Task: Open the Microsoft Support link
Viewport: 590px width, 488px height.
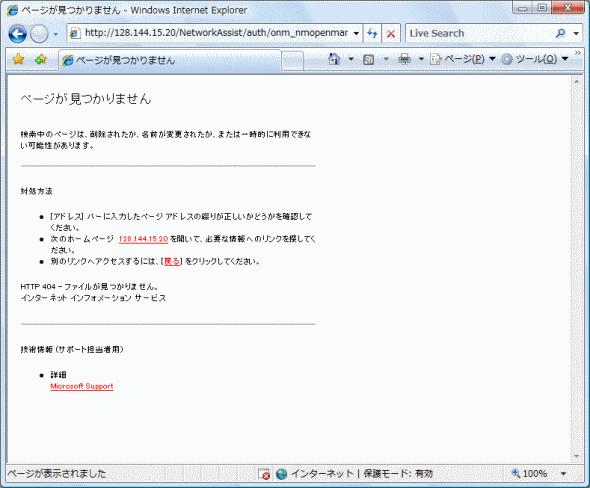Action: [82, 386]
